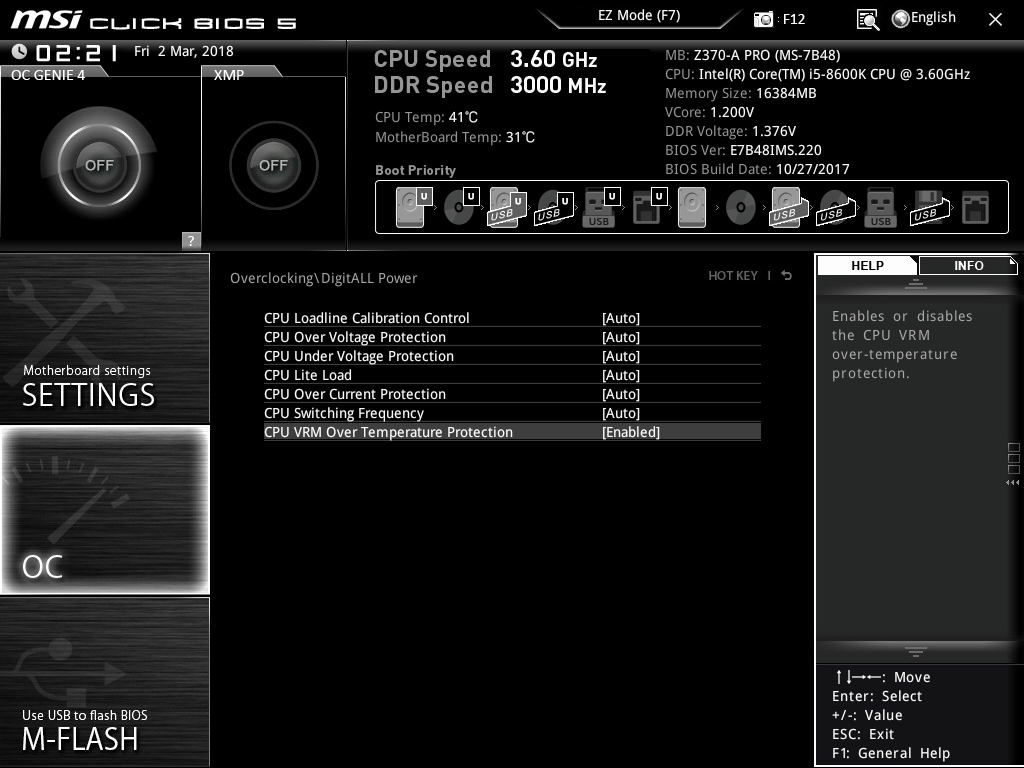Click the UEFI floppy disk boot icon
The height and width of the screenshot is (768, 1024).
(x=648, y=207)
